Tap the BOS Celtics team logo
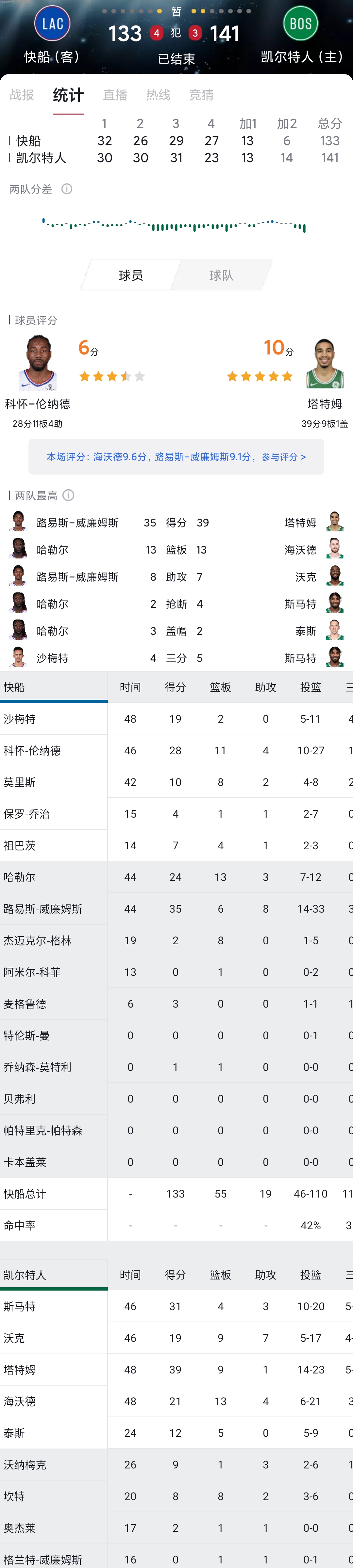The image size is (353, 1568). pyautogui.click(x=301, y=24)
